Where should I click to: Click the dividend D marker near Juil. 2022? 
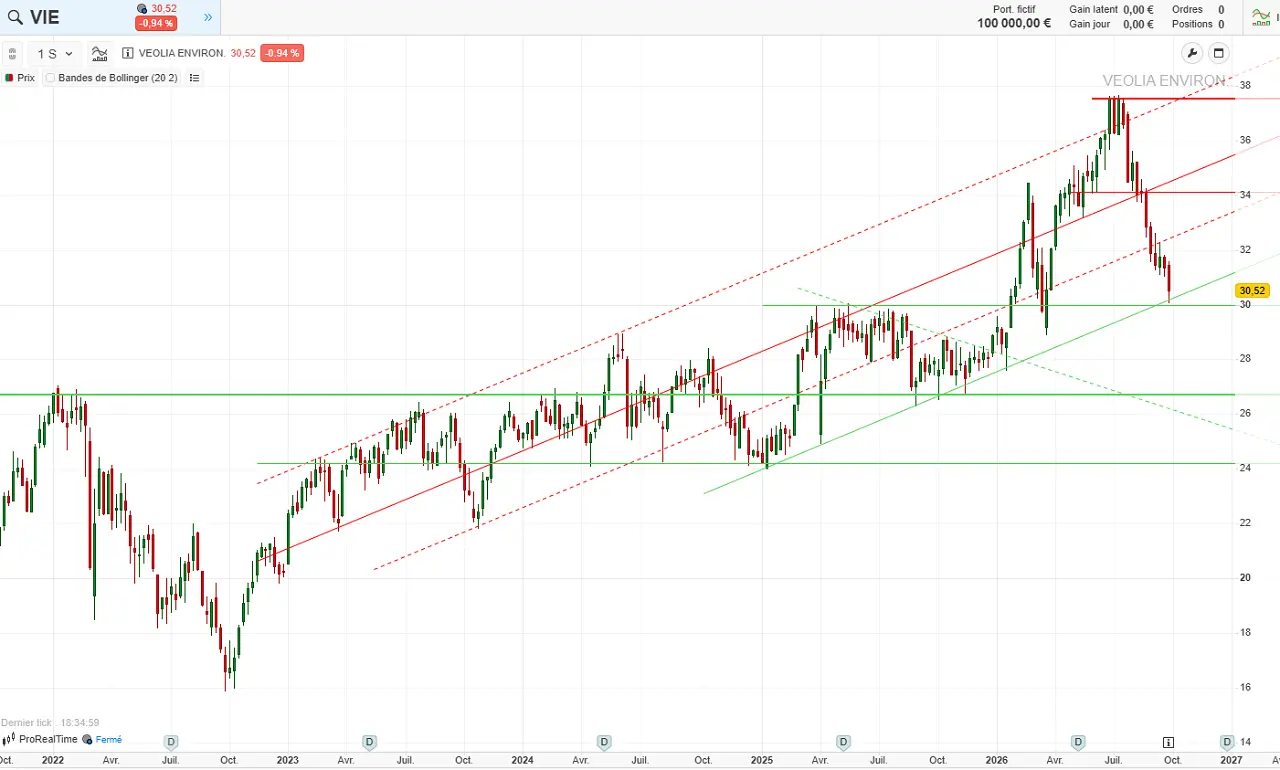[x=171, y=742]
